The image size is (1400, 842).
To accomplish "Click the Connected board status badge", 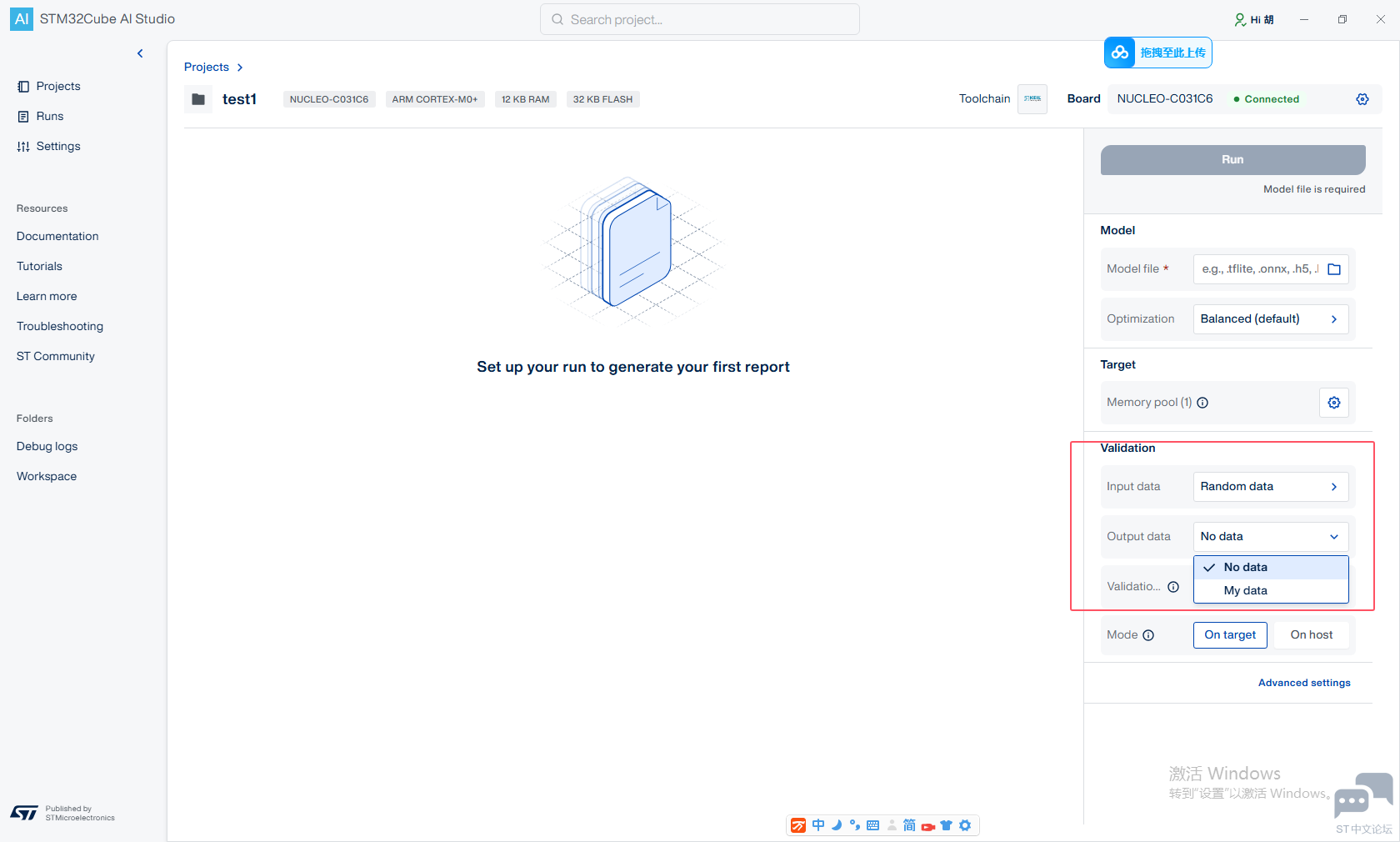I will (1267, 99).
